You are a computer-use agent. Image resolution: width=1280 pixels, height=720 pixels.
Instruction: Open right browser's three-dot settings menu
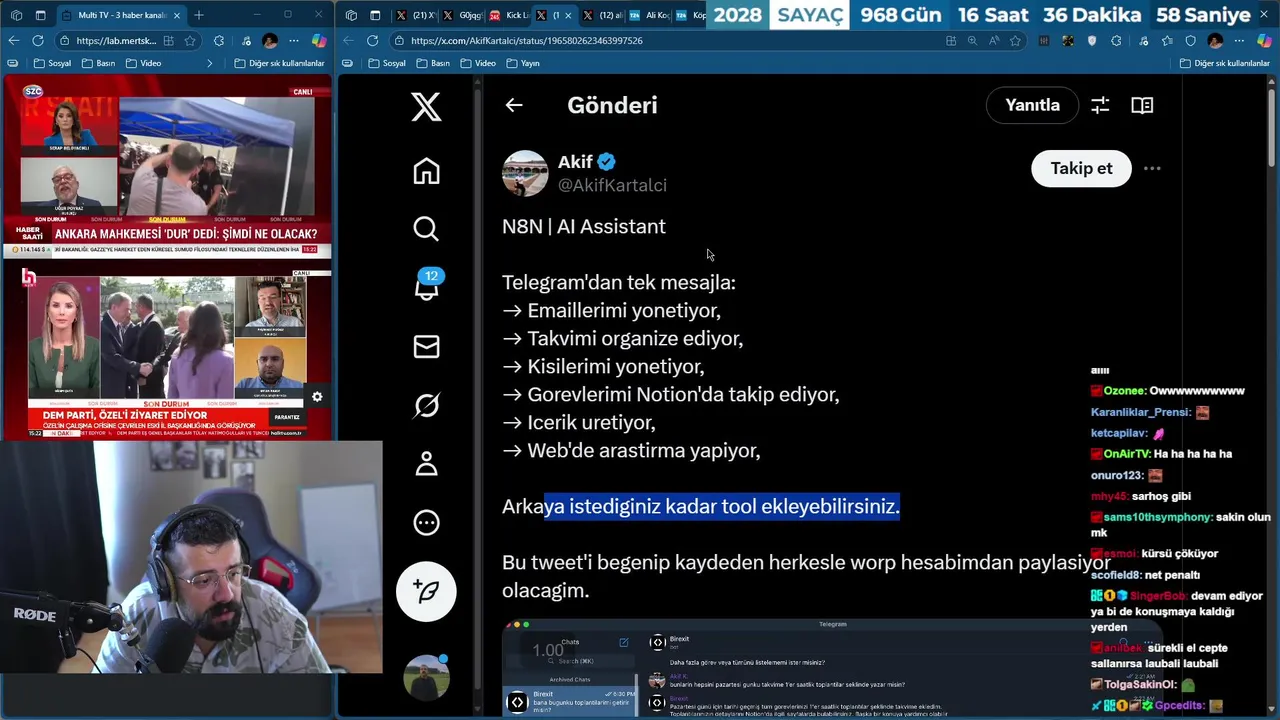pos(1240,41)
